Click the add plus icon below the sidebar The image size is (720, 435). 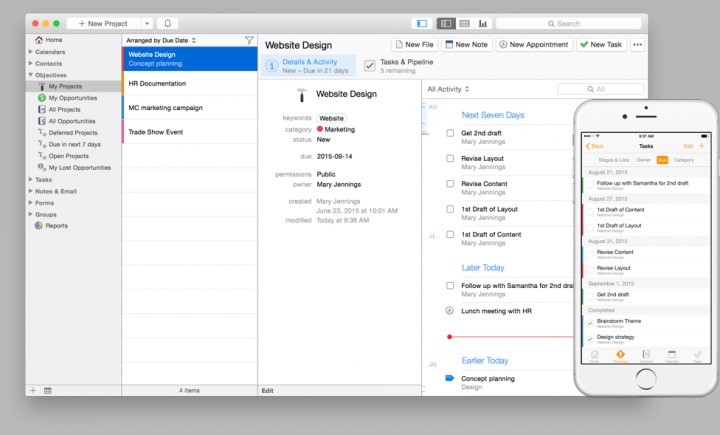(x=33, y=390)
